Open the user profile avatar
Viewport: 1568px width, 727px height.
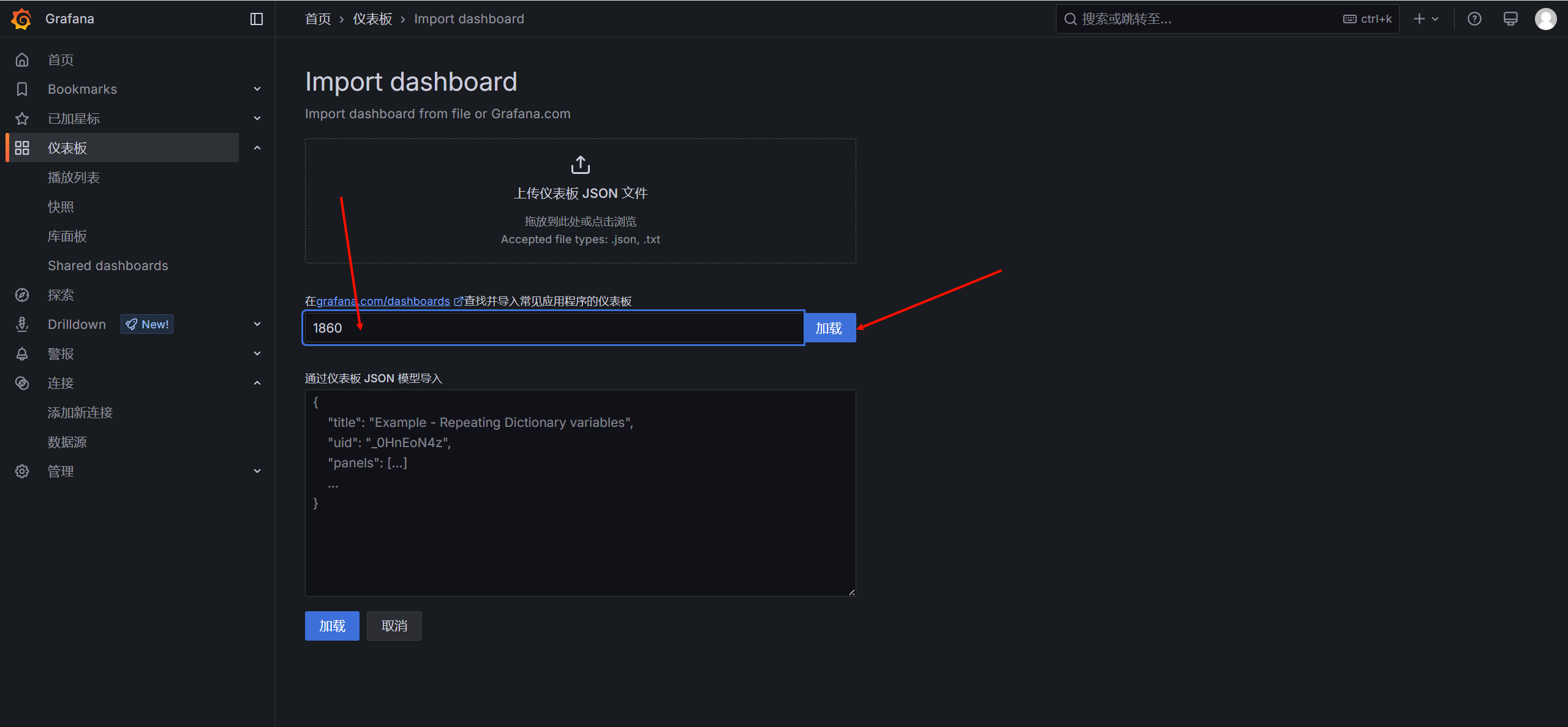1545,19
